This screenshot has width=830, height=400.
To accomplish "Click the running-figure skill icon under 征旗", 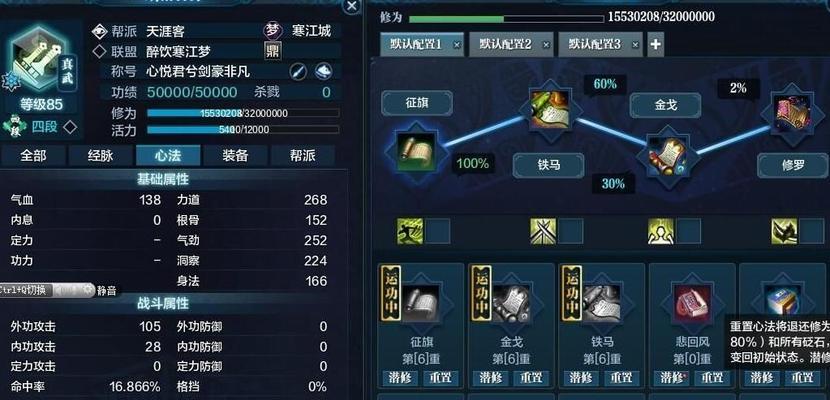I will pyautogui.click(x=410, y=231).
